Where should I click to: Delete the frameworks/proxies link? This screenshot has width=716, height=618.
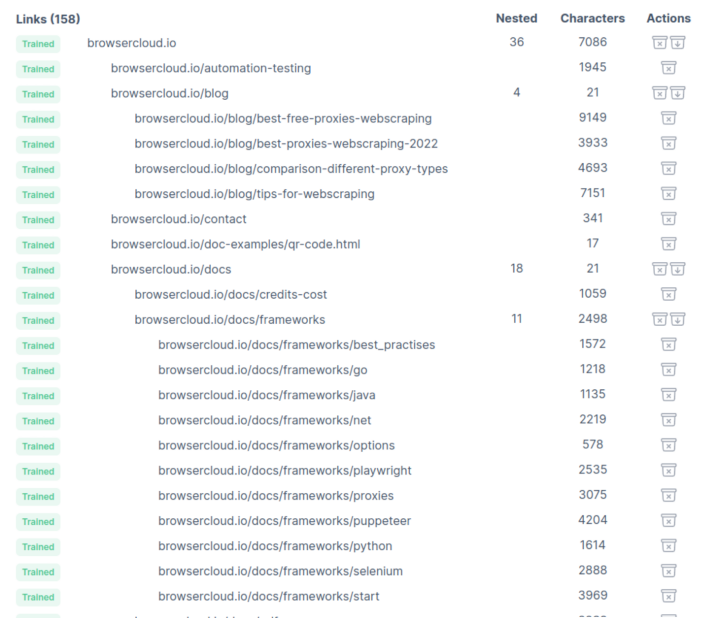pos(669,495)
